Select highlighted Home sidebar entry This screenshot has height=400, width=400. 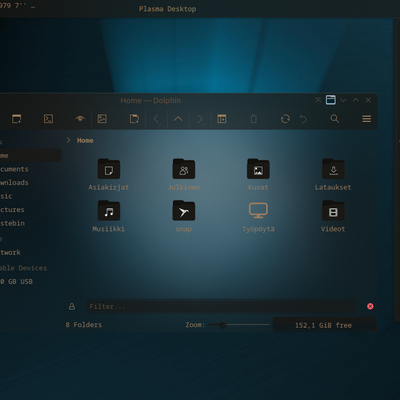pos(30,156)
